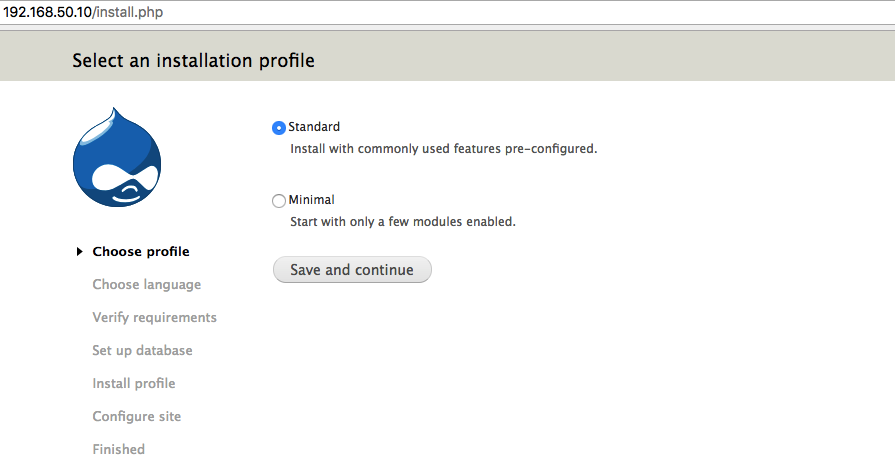Select the Standard installation profile radio button

tap(279, 128)
